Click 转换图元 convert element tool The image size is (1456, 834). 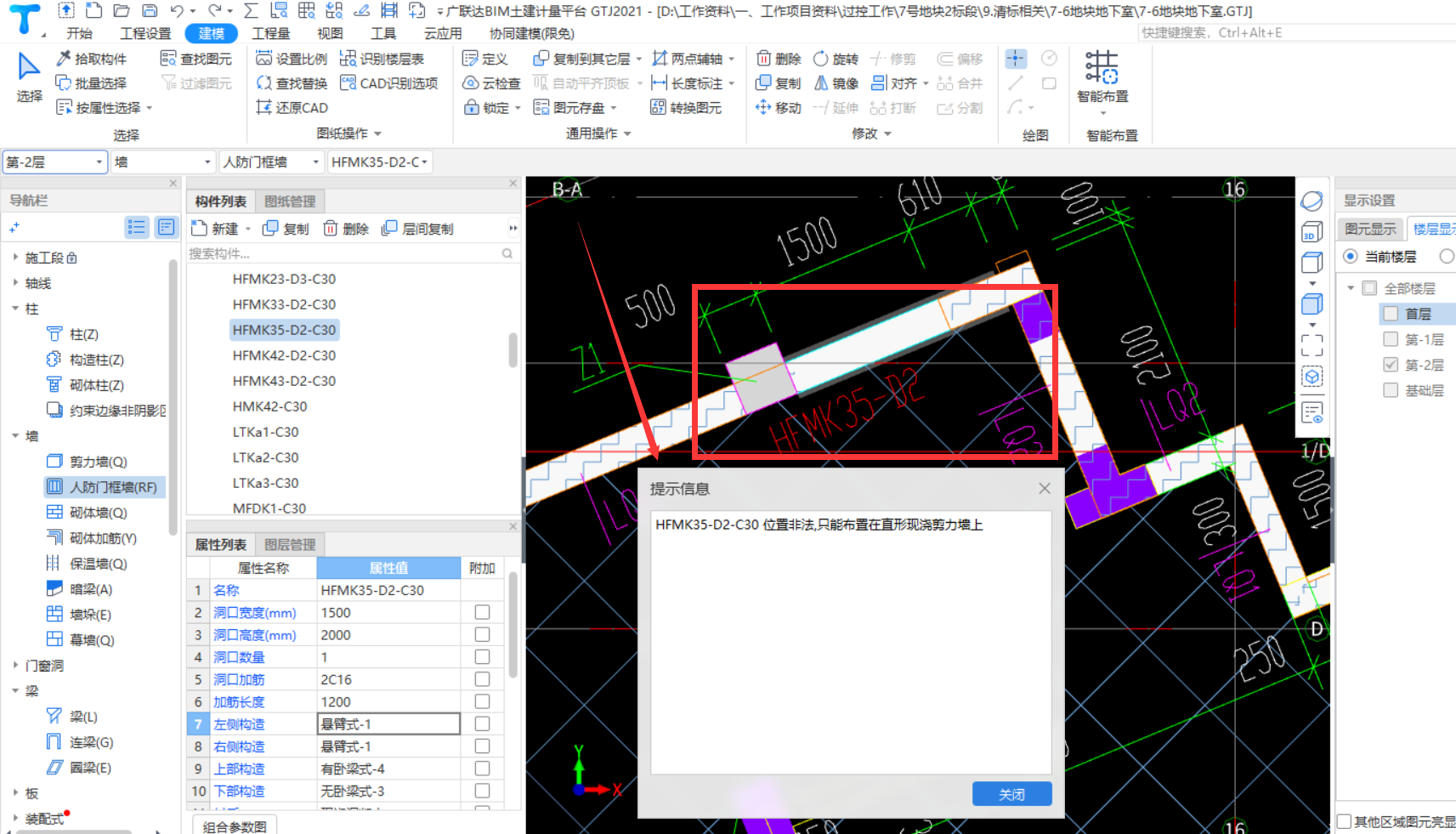(x=685, y=108)
